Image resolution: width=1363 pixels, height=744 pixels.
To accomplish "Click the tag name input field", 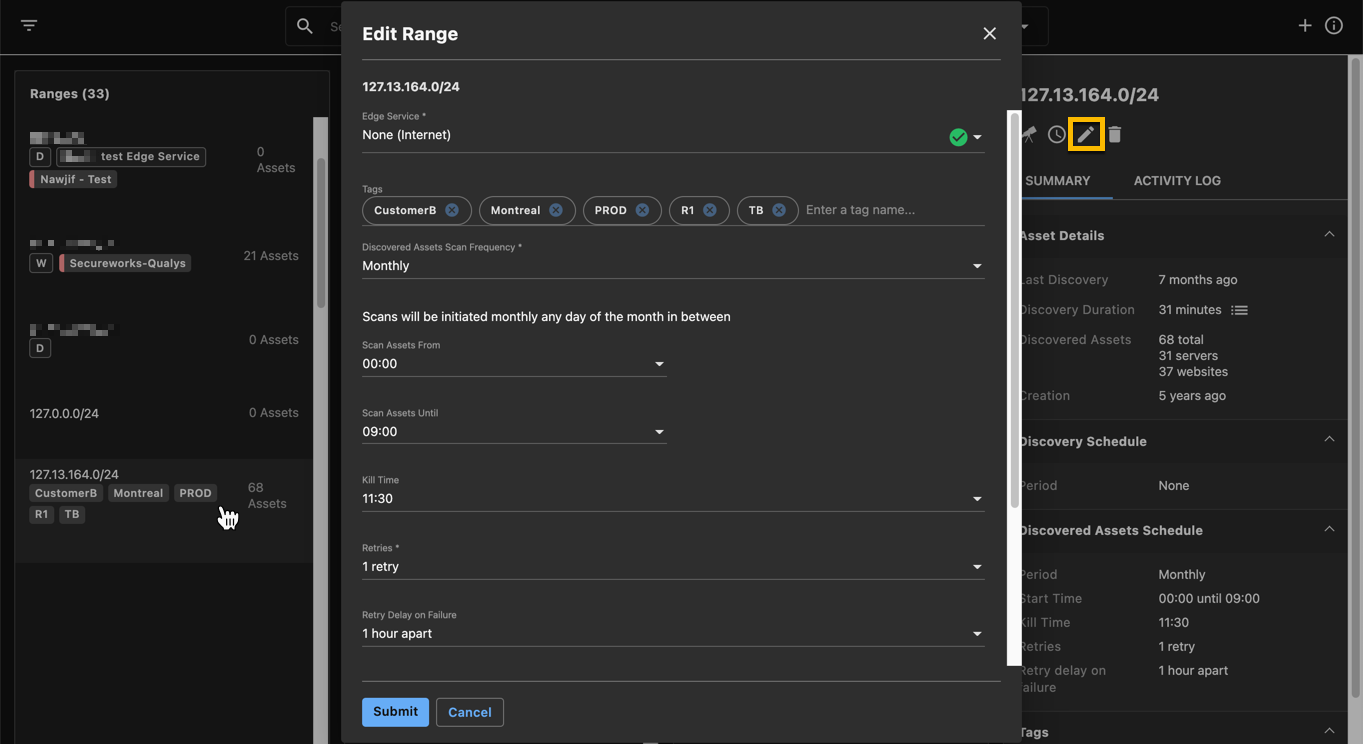I will (894, 210).
